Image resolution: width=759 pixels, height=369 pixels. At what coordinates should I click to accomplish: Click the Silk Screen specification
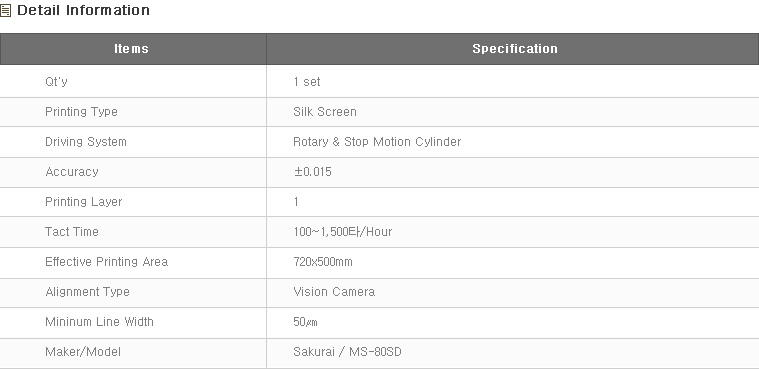325,112
